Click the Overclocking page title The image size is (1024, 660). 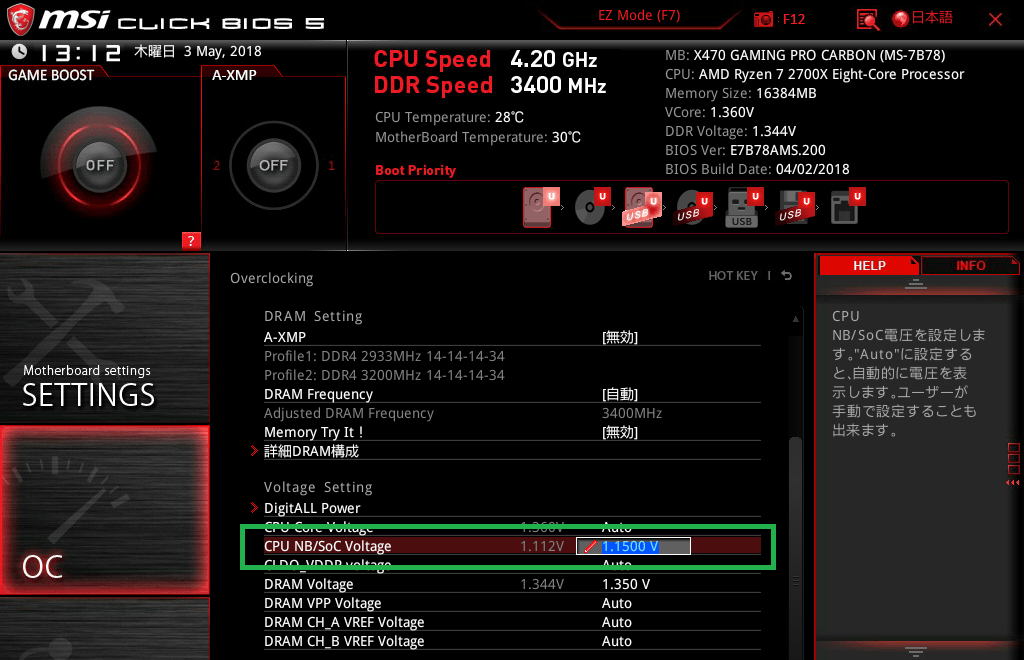[272, 278]
